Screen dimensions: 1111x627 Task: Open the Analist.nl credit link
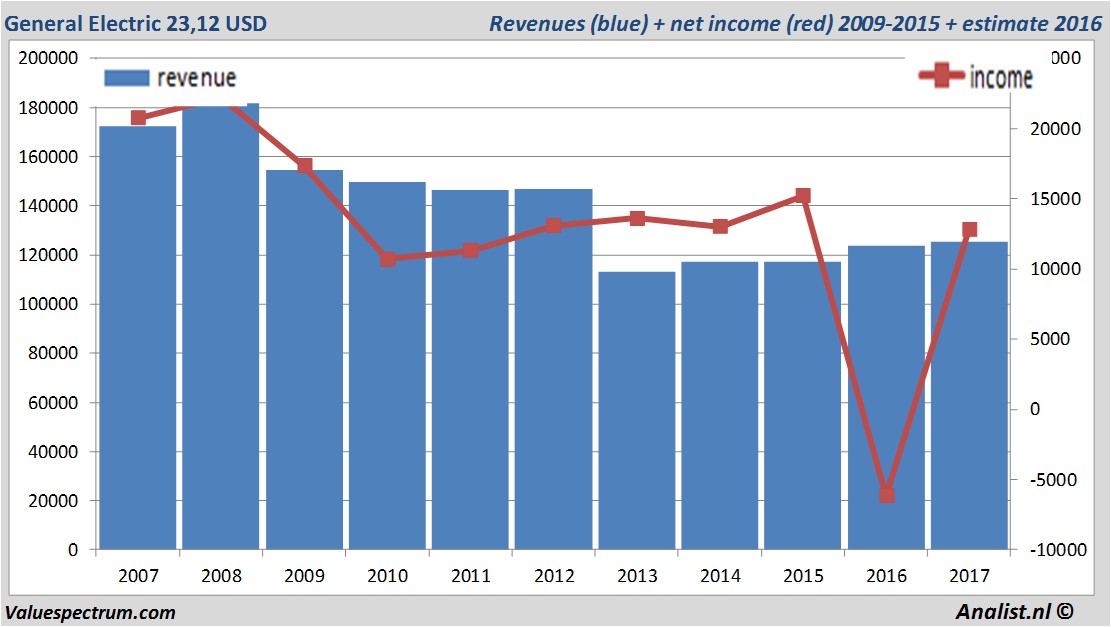[1014, 611]
